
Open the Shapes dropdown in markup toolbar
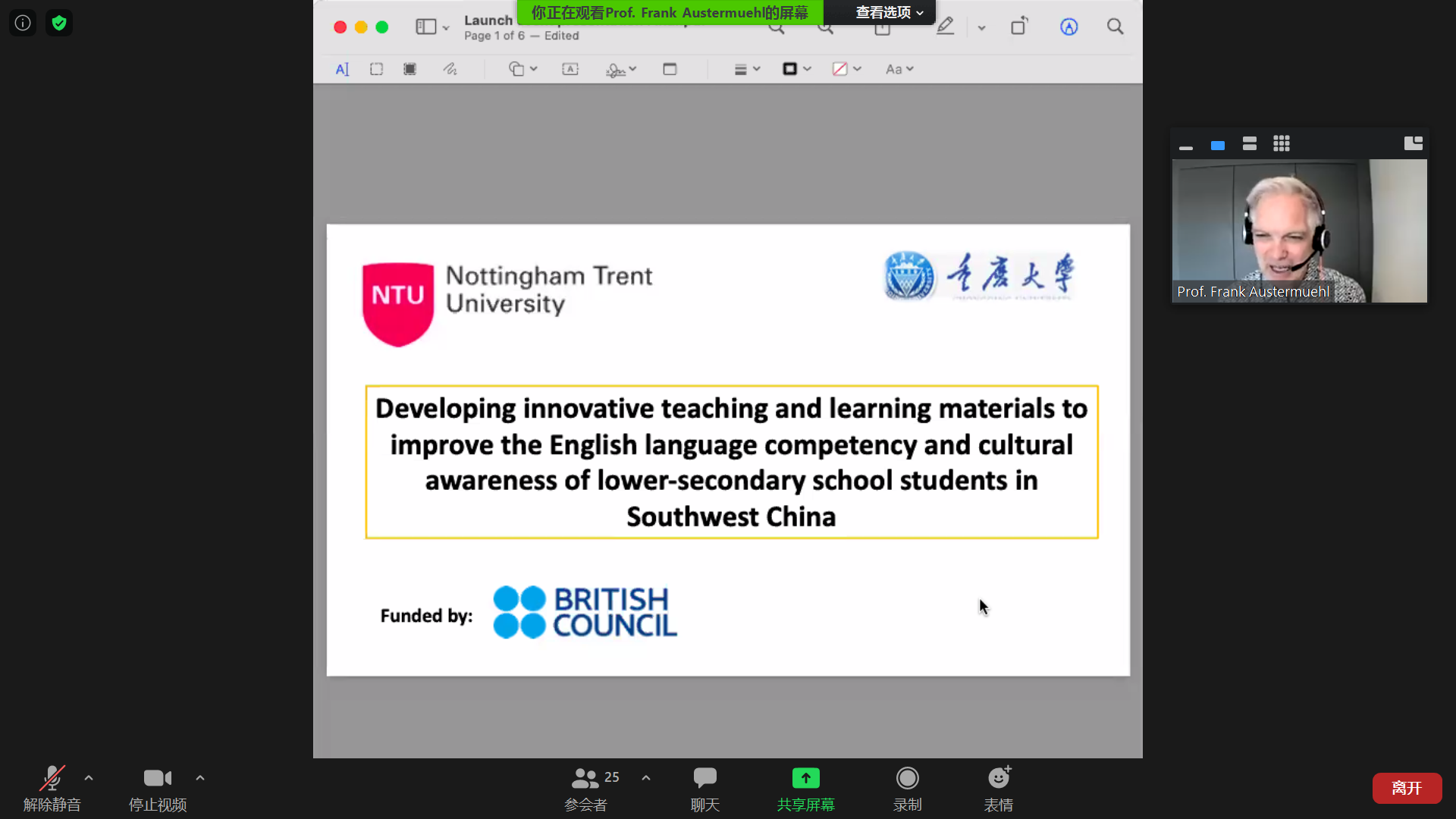click(x=522, y=69)
